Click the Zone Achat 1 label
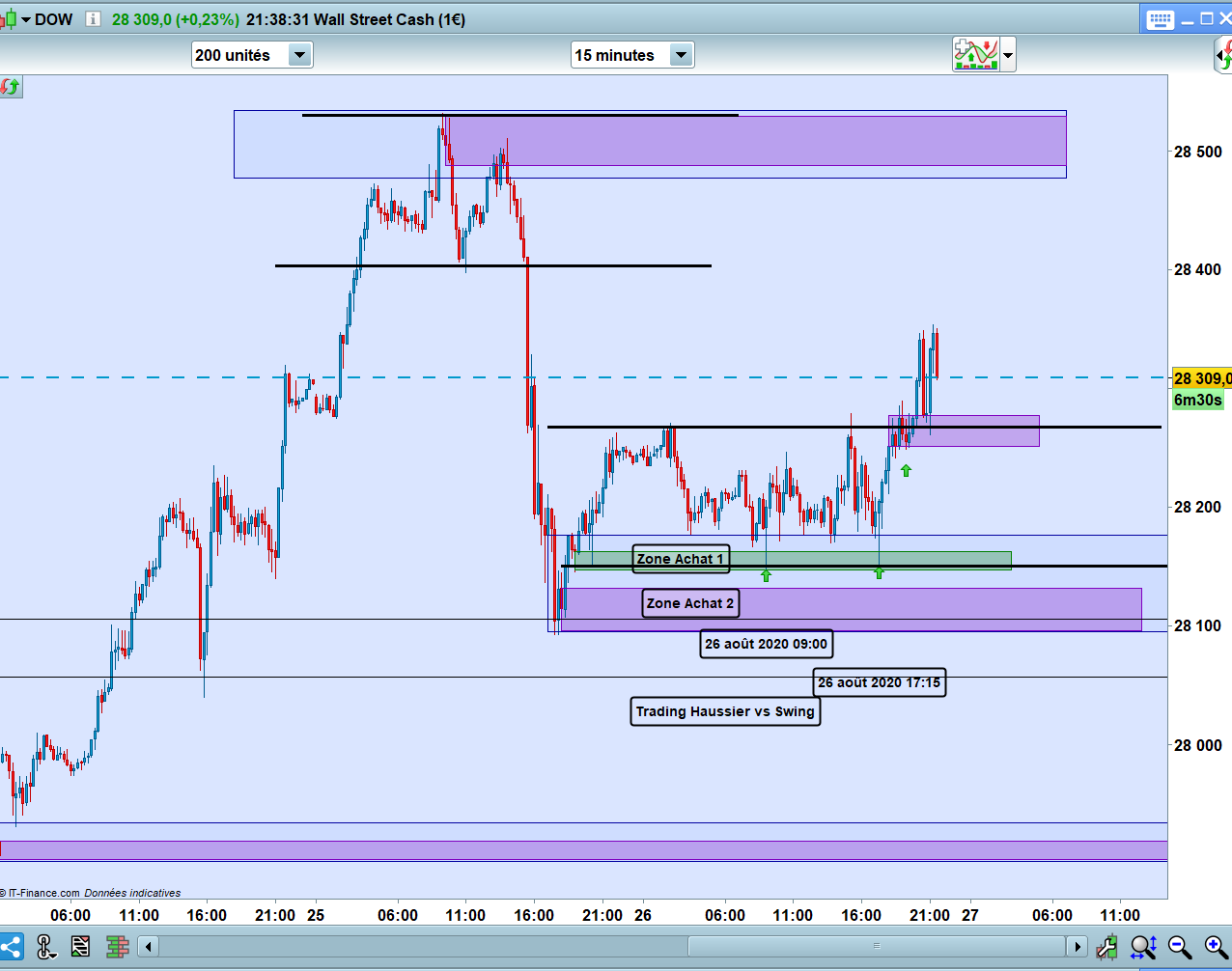This screenshot has height=971, width=1232. [681, 559]
